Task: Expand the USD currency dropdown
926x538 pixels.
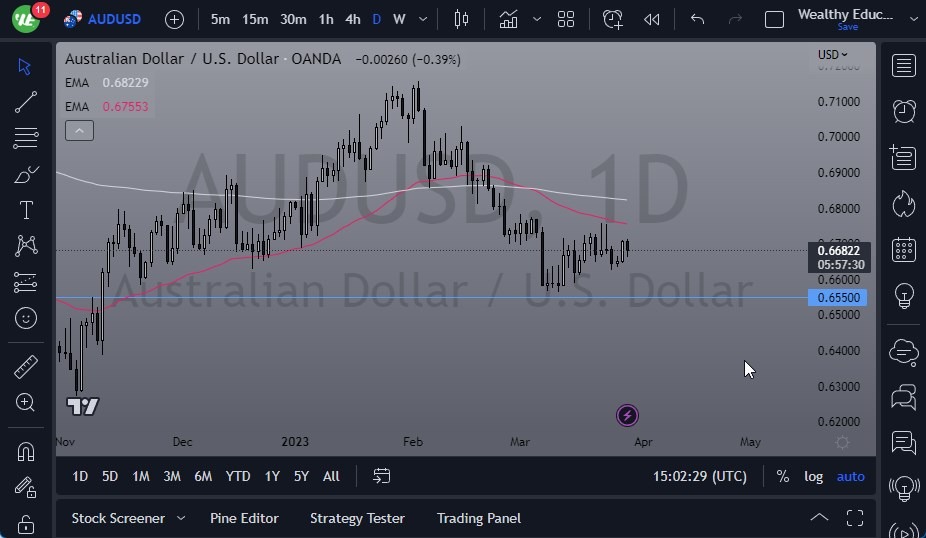Action: [832, 55]
